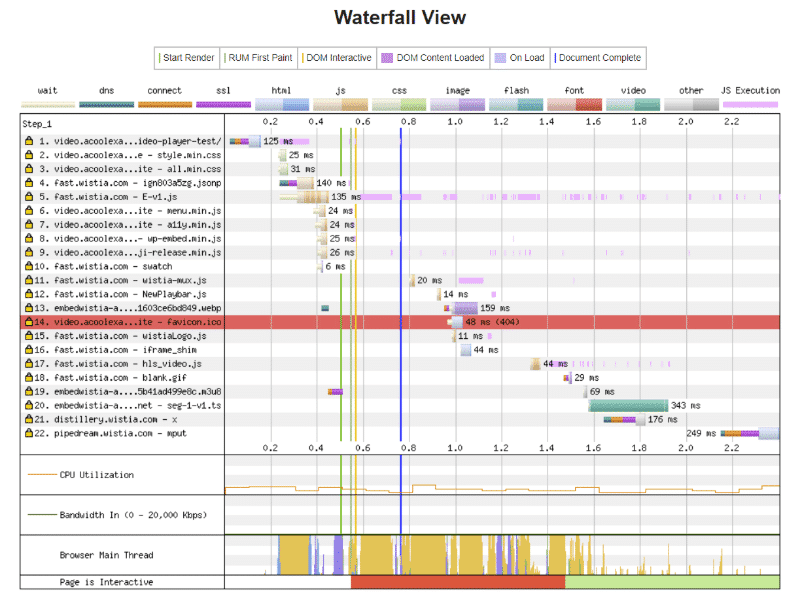Click the lock icon beside NewPlaybar.js request
Viewport: 800px width, 599px height.
tap(29, 294)
